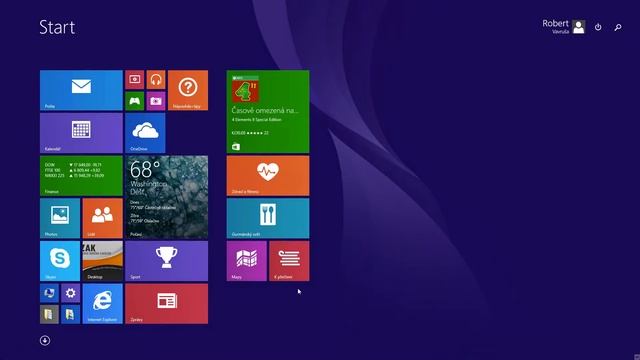Open the Sport trophy tile
Image resolution: width=640 pixels, height=360 pixels.
pyautogui.click(x=167, y=261)
